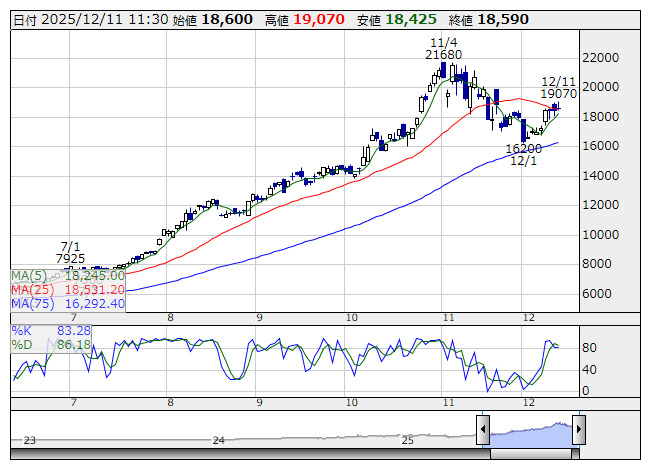Image resolution: width=653 pixels, height=470 pixels.
Task: Click year 23 marker in overview chart
Action: pyautogui.click(x=30, y=440)
